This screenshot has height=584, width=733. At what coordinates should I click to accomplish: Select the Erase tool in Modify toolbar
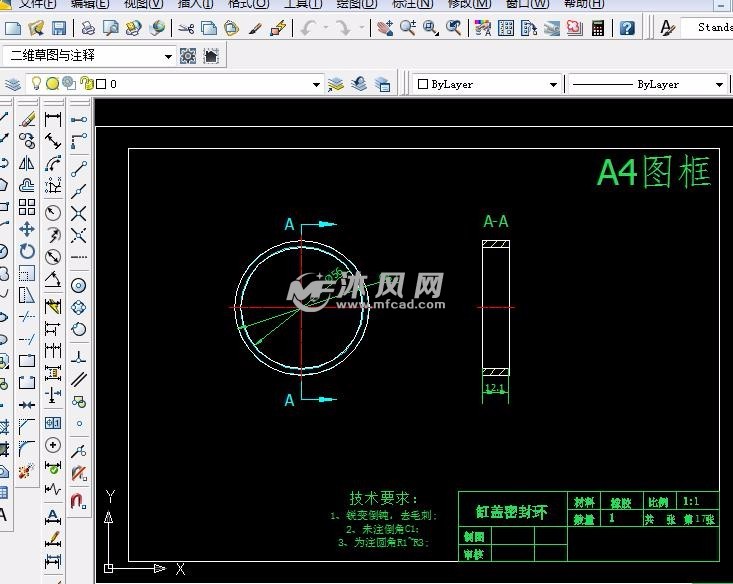coord(27,120)
